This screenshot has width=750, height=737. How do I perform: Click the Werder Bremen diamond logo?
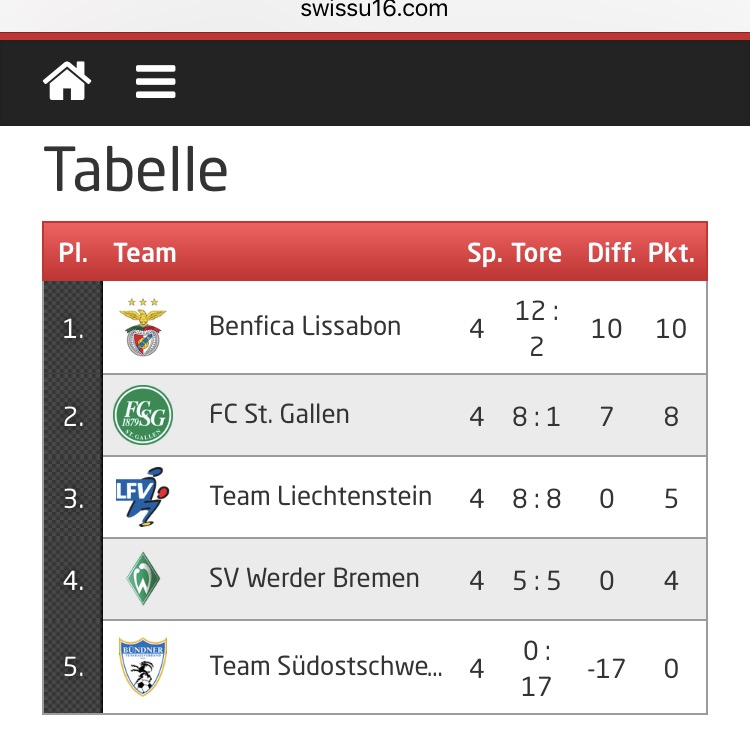tap(143, 579)
